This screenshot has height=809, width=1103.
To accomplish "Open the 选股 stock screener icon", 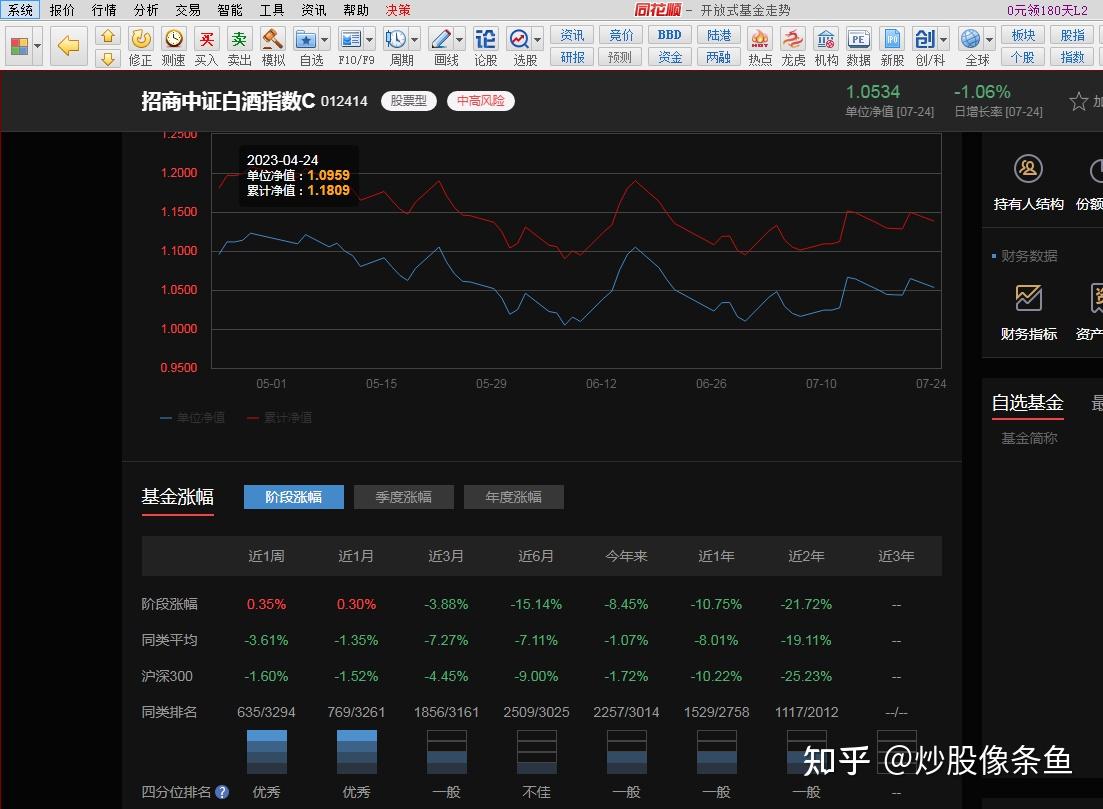I will click(x=519, y=39).
